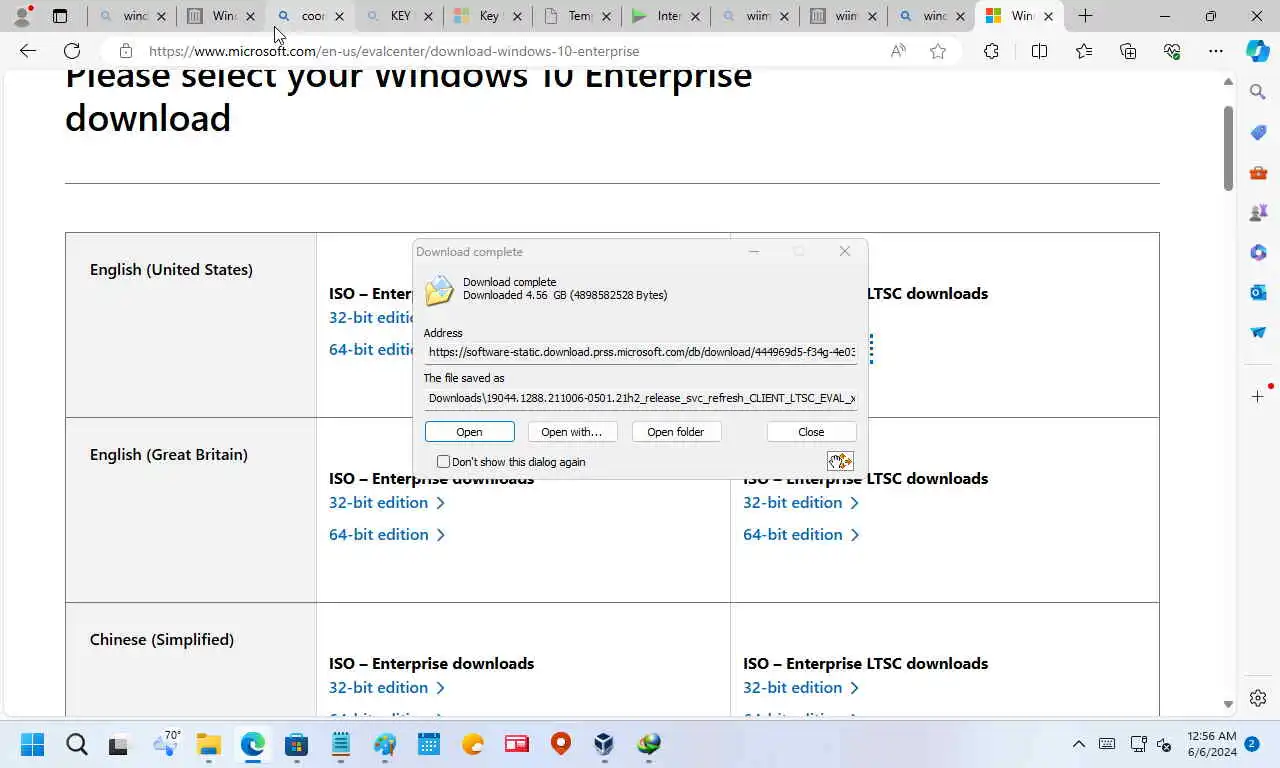
Task: Open Microsoft 365 in the sidebar
Action: coord(1258,252)
